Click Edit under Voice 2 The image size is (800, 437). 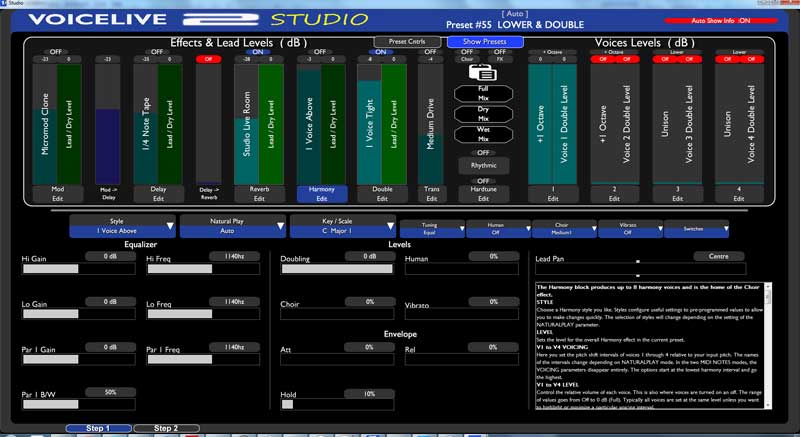(x=615, y=194)
